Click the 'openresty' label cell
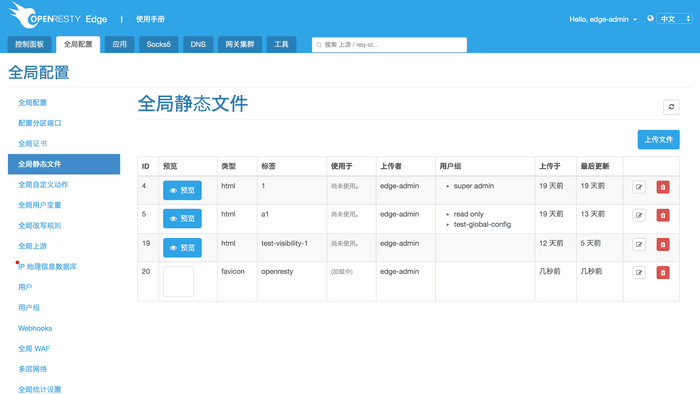700x394 pixels. 277,272
